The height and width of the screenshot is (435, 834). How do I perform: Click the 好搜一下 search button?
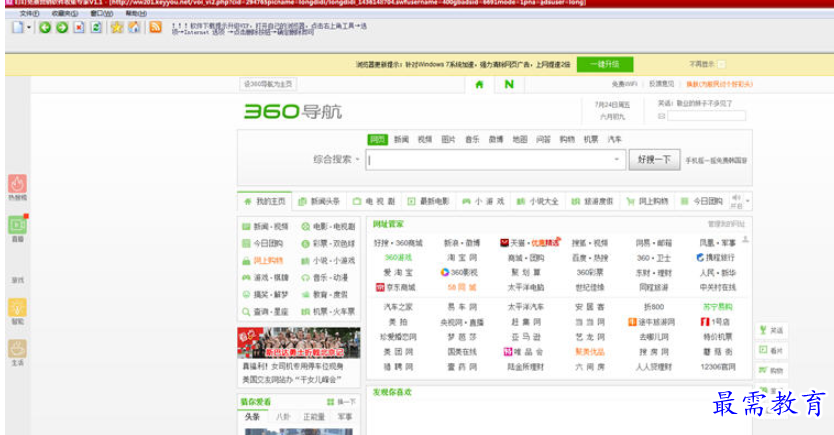pyautogui.click(x=654, y=160)
